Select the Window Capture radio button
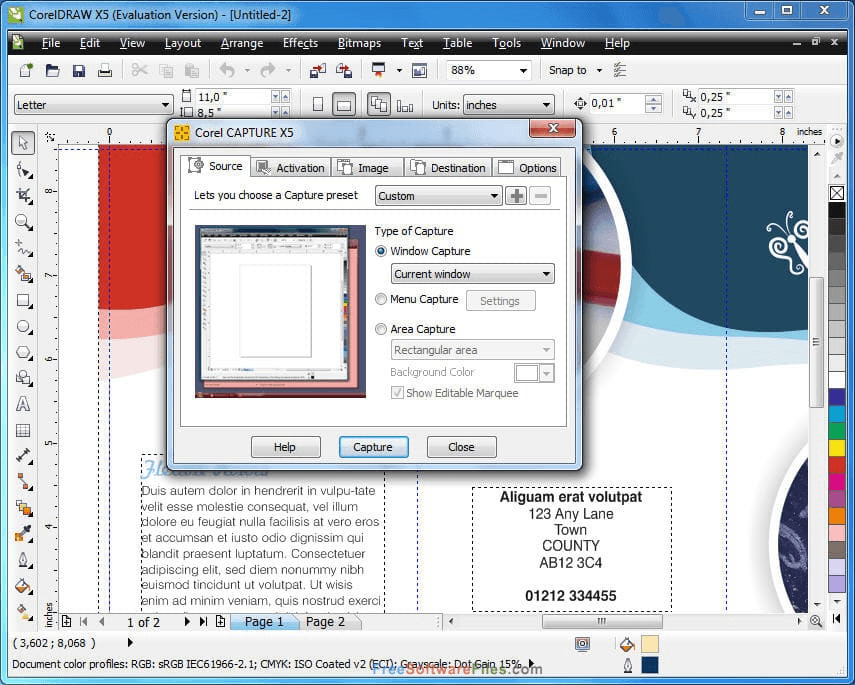The height and width of the screenshot is (685, 855). pyautogui.click(x=381, y=251)
